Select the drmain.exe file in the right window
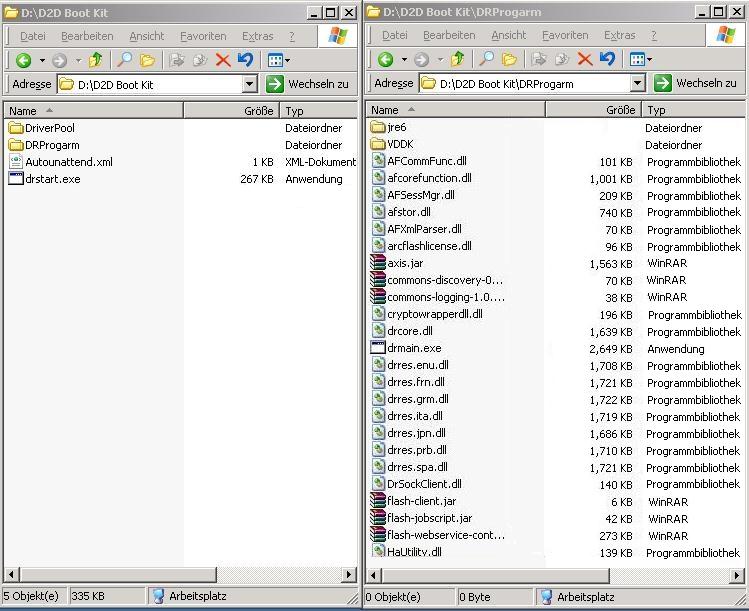 click(413, 348)
